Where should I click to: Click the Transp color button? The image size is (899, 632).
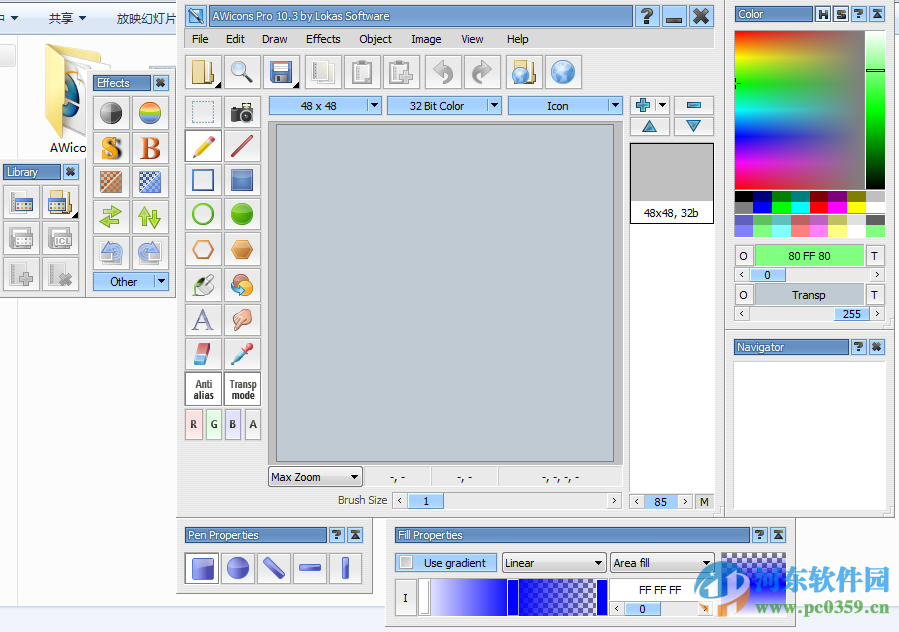[808, 295]
